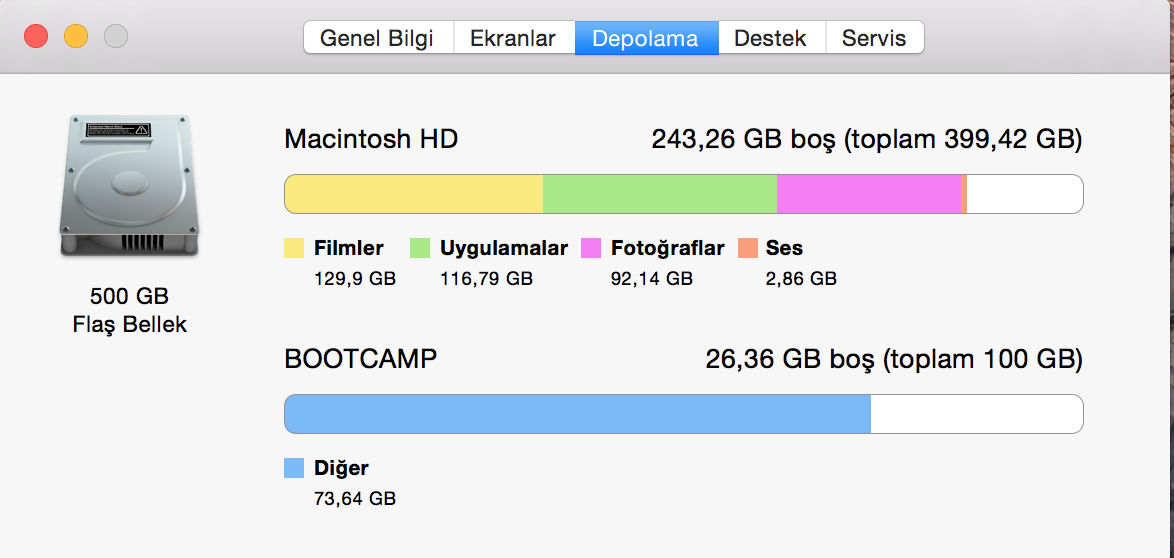Go to the Destek tab
This screenshot has height=558, width=1174.
tap(771, 38)
